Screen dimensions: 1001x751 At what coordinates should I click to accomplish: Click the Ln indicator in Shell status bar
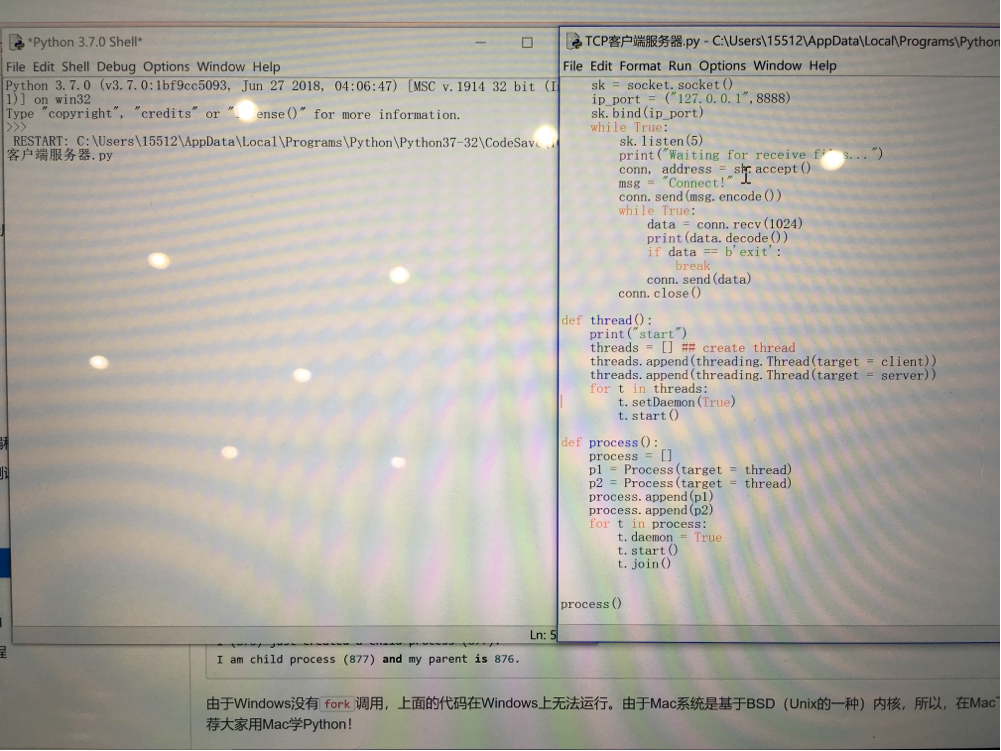tap(542, 635)
